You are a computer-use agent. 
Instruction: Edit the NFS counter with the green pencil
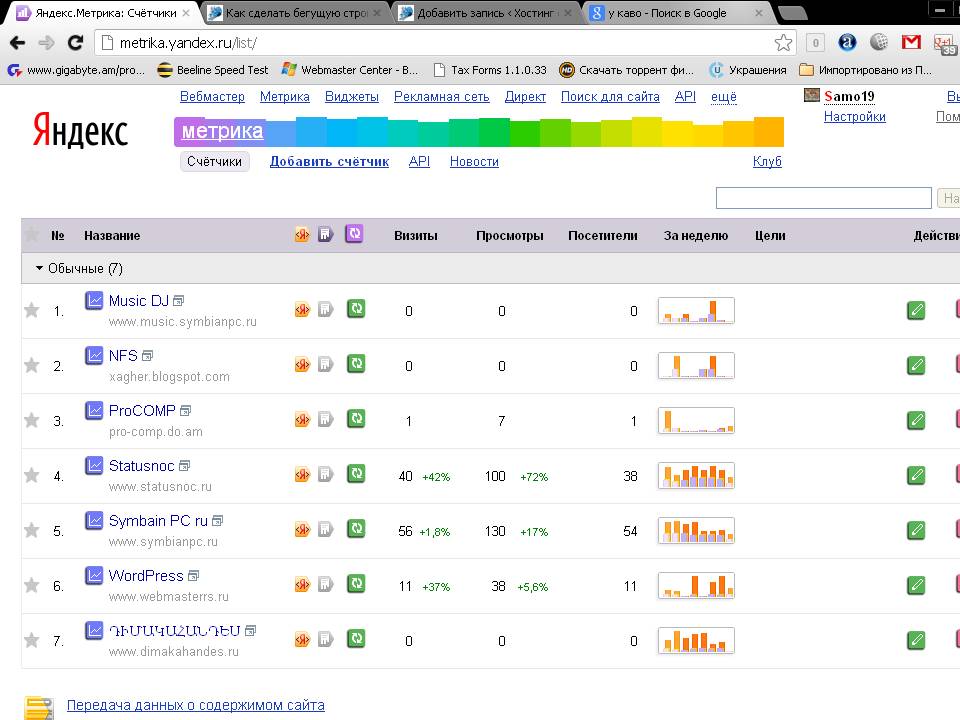click(x=916, y=366)
